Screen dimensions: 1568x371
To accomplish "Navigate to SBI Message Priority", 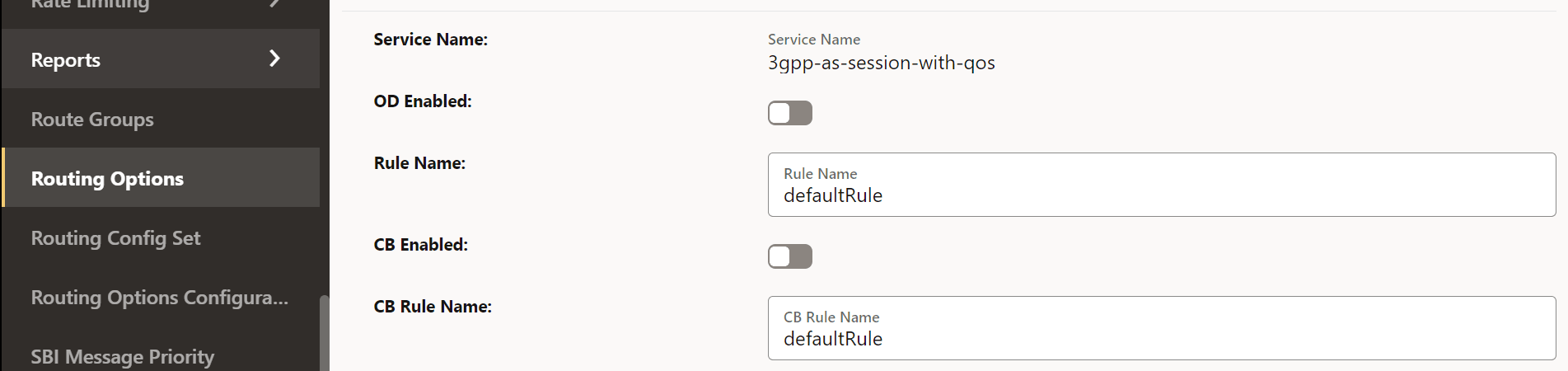I will (122, 357).
